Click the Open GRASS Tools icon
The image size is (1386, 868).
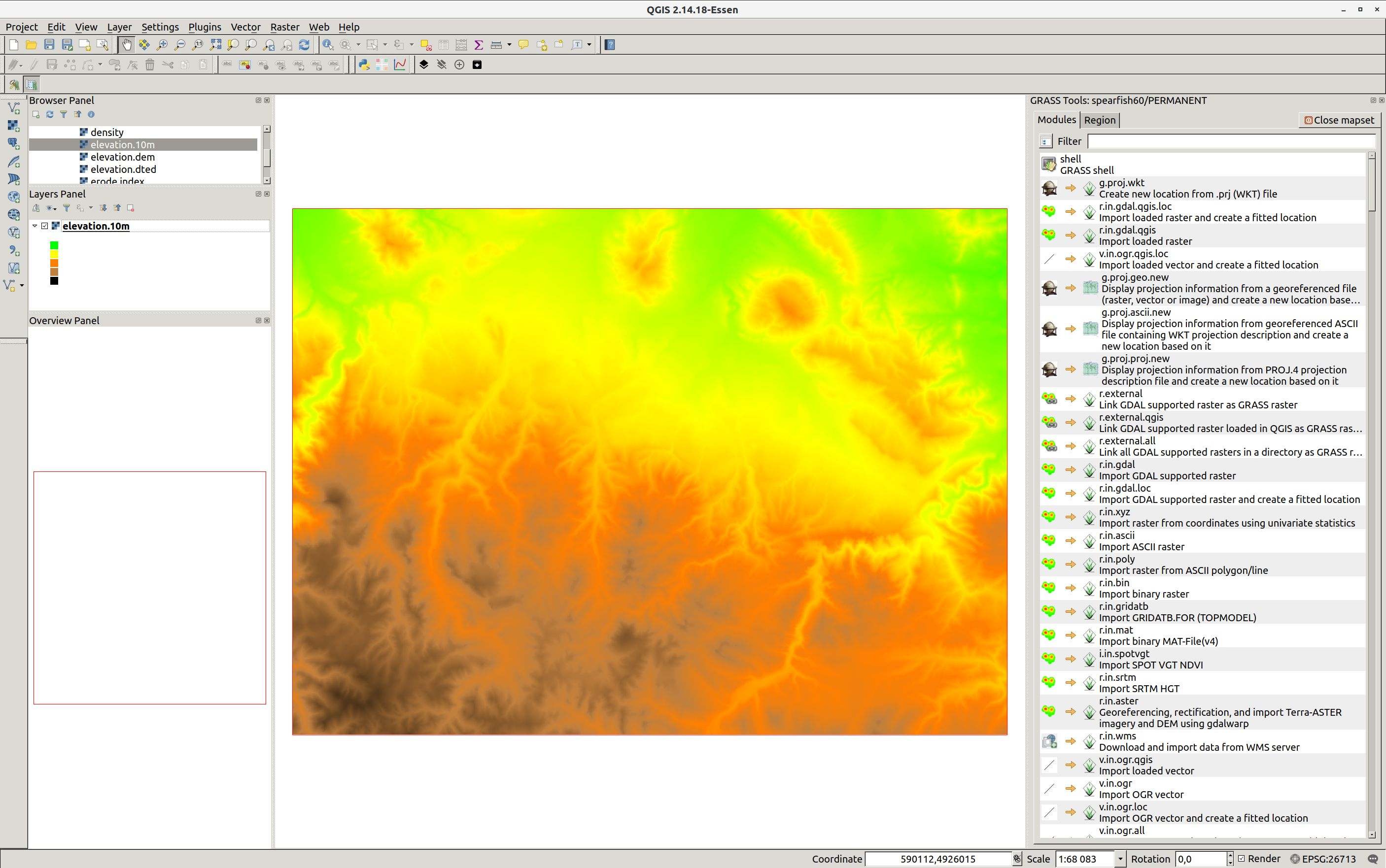[14, 85]
